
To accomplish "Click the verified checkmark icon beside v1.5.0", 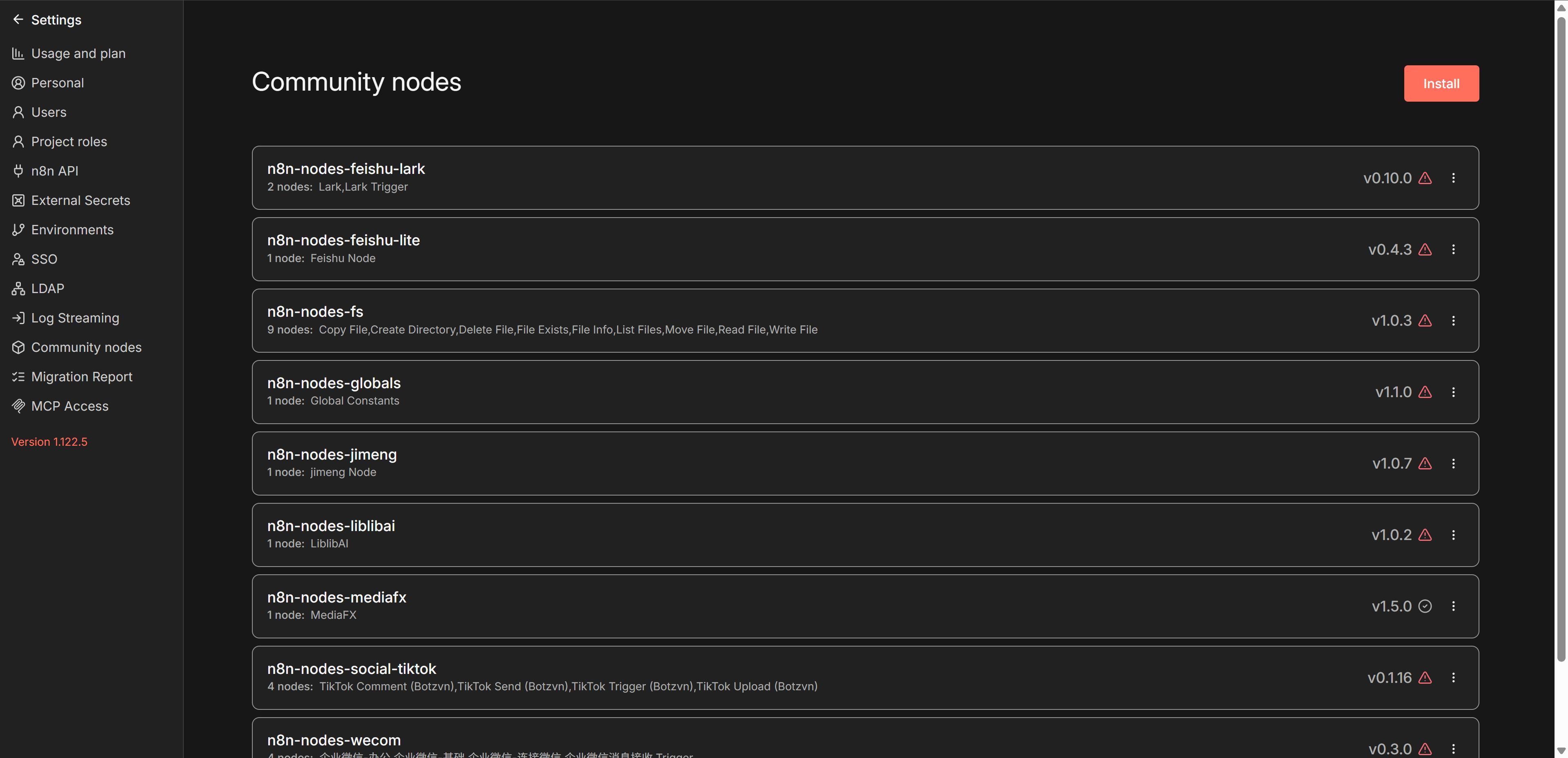I will click(1425, 607).
